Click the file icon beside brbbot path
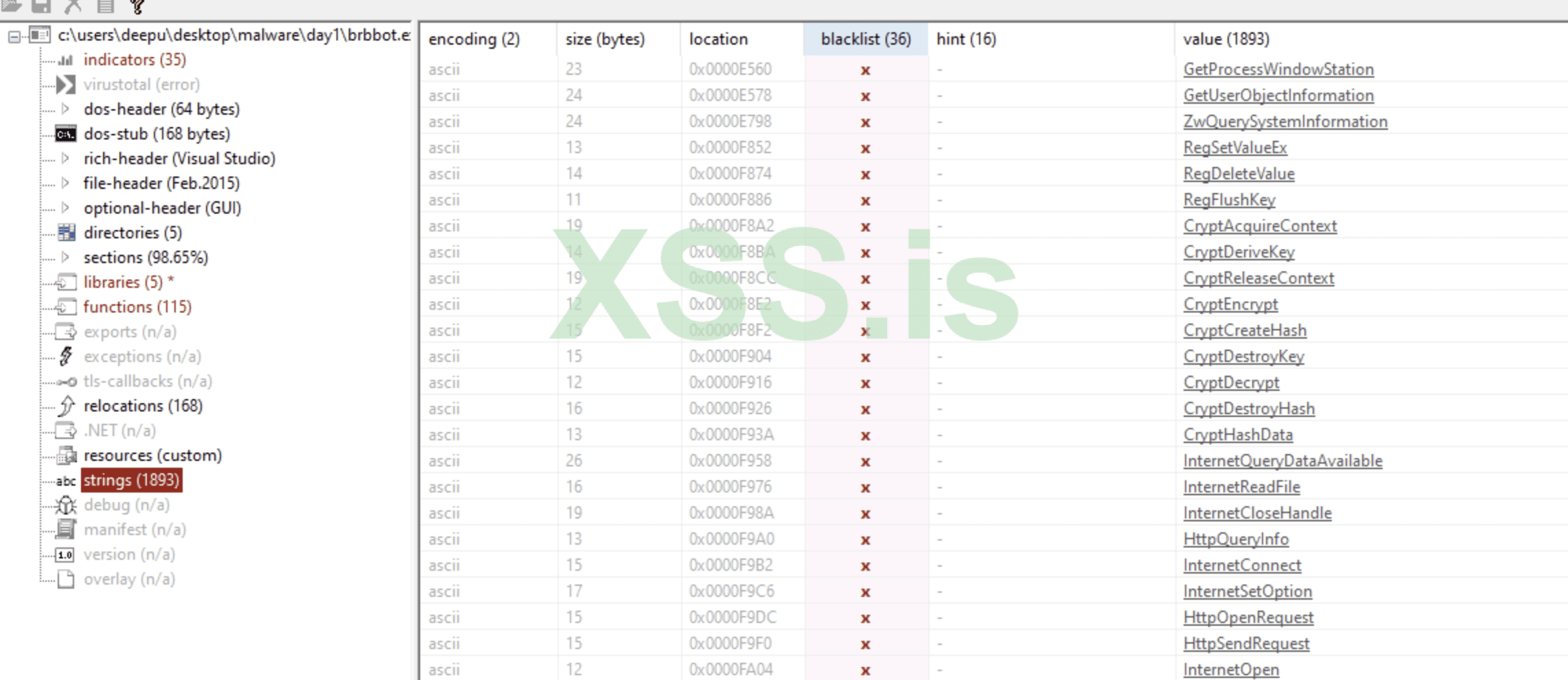 pos(40,35)
